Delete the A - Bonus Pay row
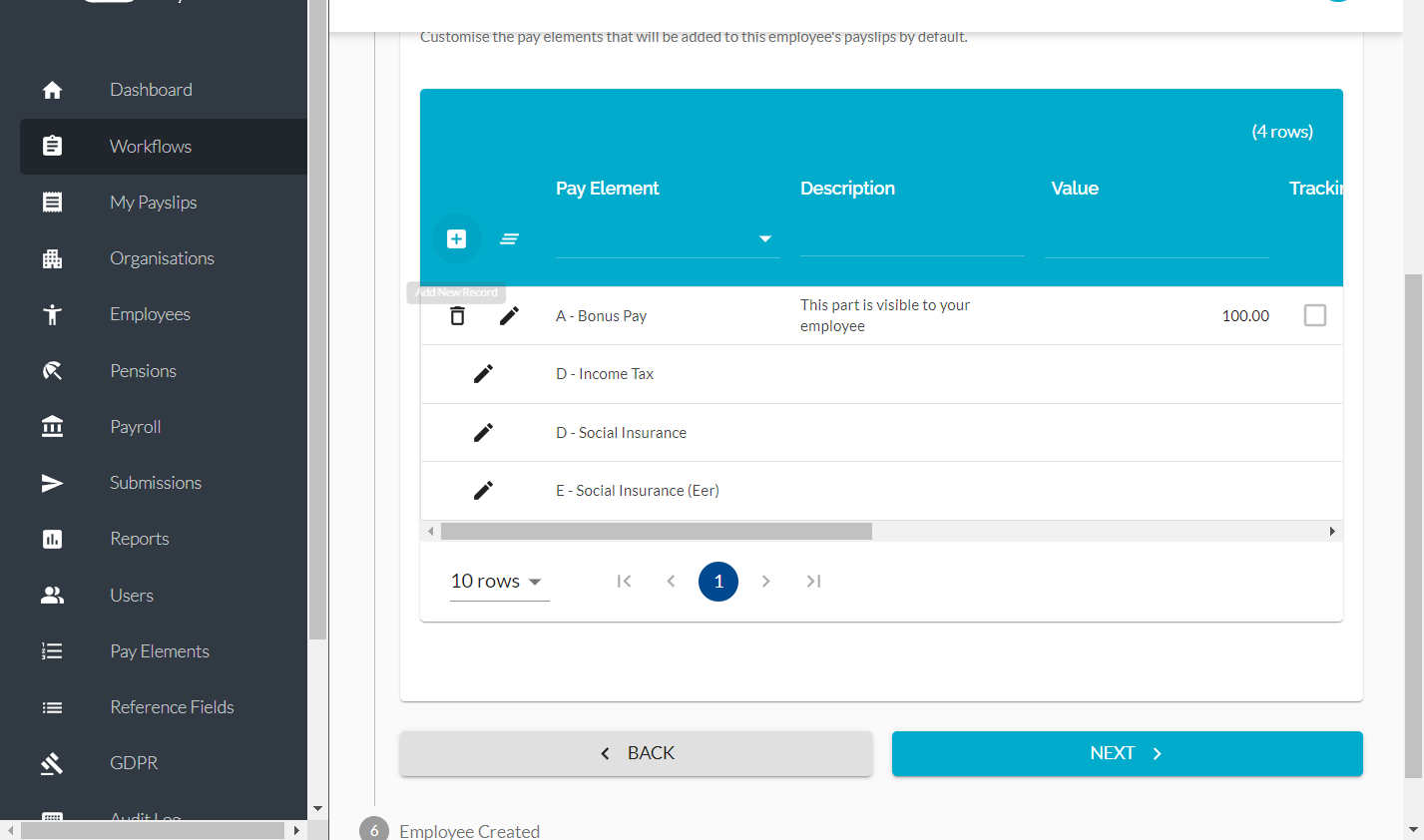 (x=457, y=315)
